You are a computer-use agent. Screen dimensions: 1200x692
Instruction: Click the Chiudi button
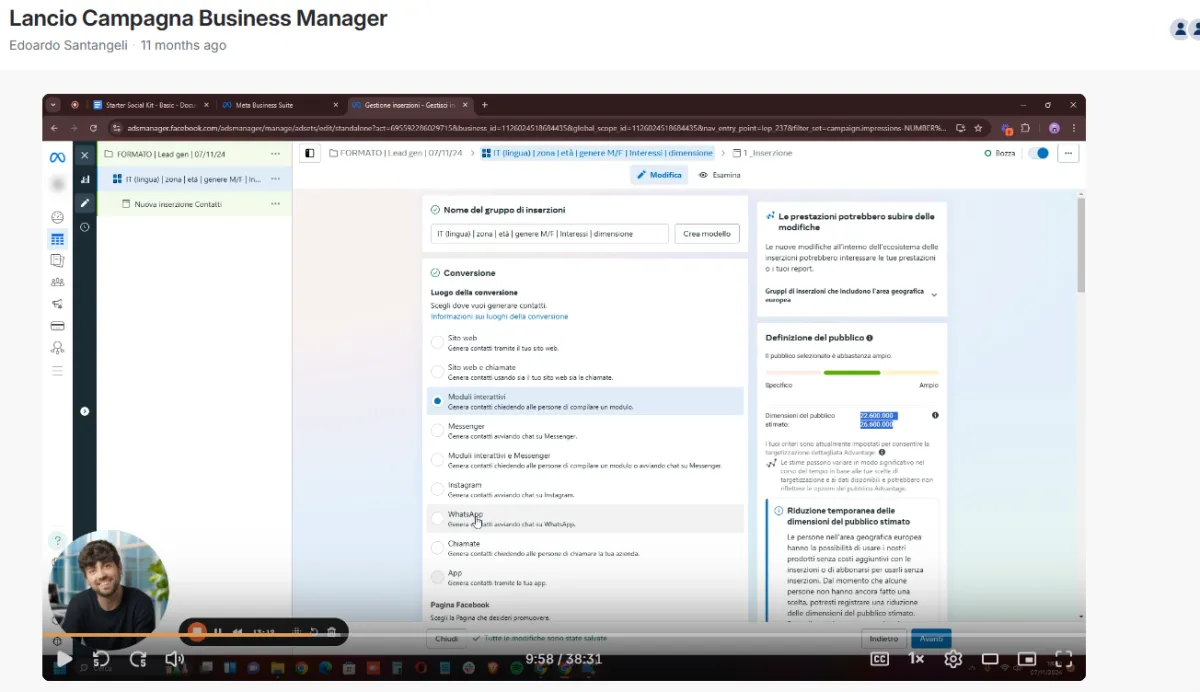click(446, 638)
